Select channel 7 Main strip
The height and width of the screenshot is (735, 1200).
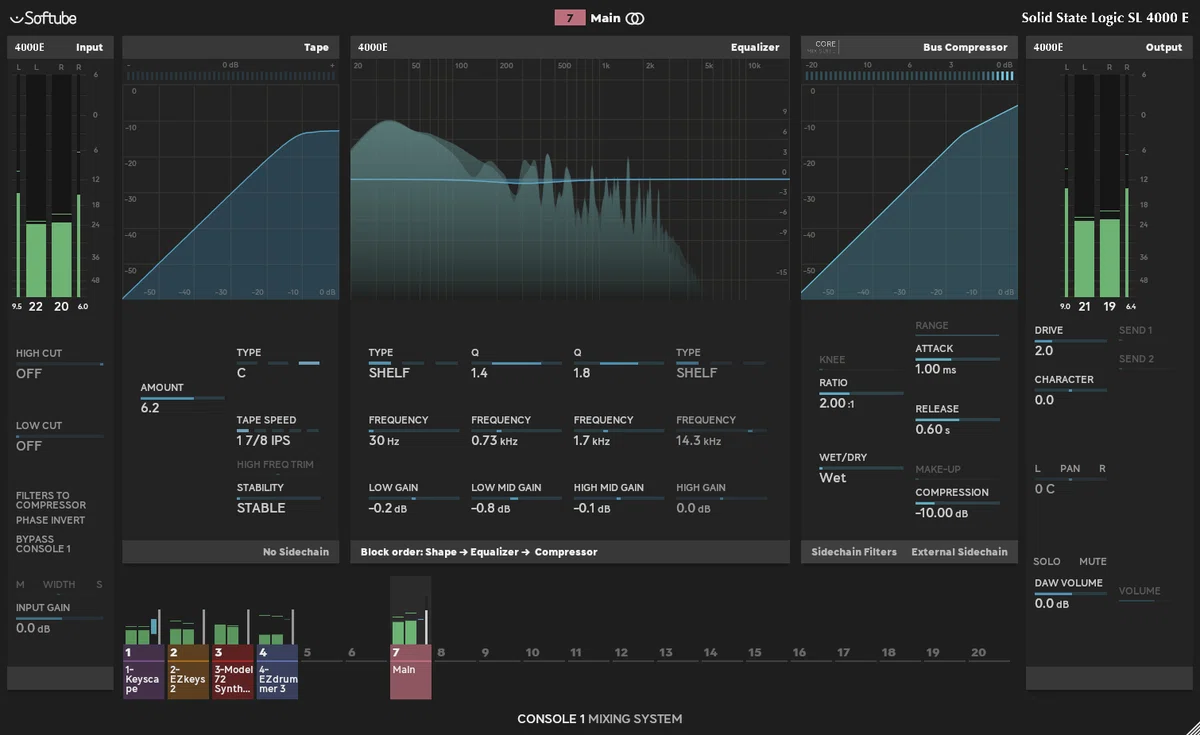[x=411, y=671]
